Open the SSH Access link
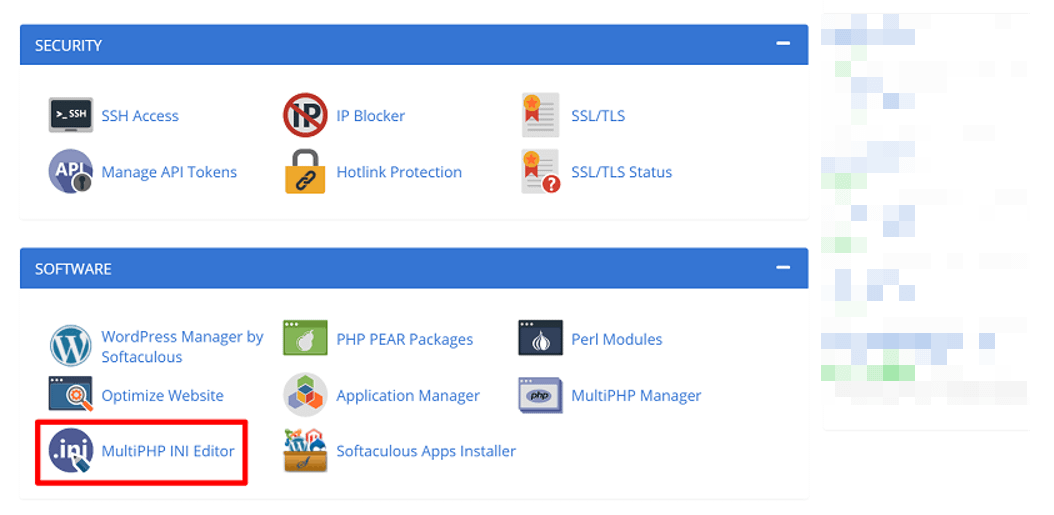 [x=140, y=116]
